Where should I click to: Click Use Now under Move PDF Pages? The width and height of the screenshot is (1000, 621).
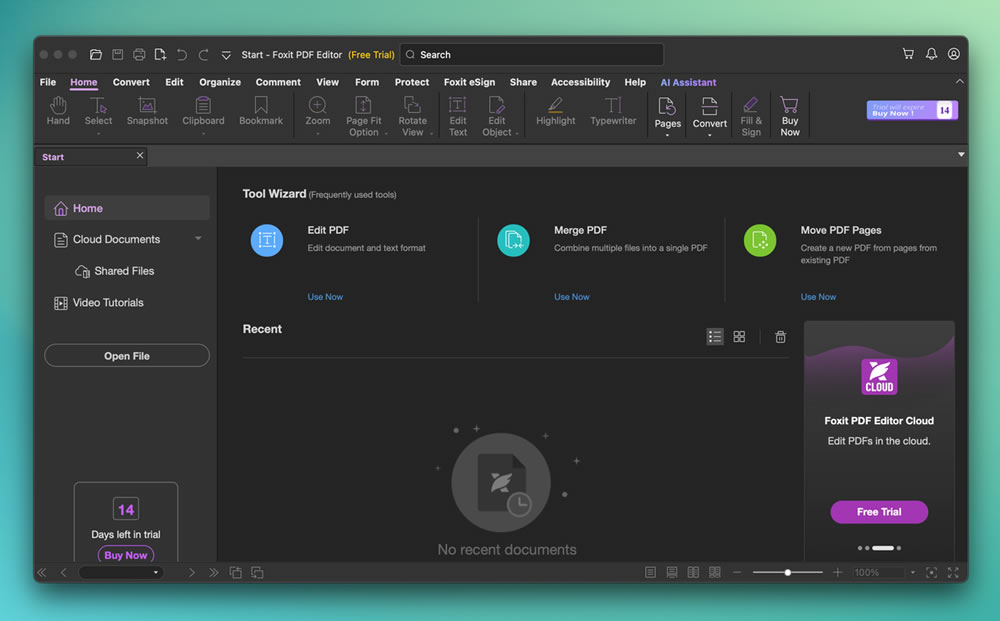[818, 297]
